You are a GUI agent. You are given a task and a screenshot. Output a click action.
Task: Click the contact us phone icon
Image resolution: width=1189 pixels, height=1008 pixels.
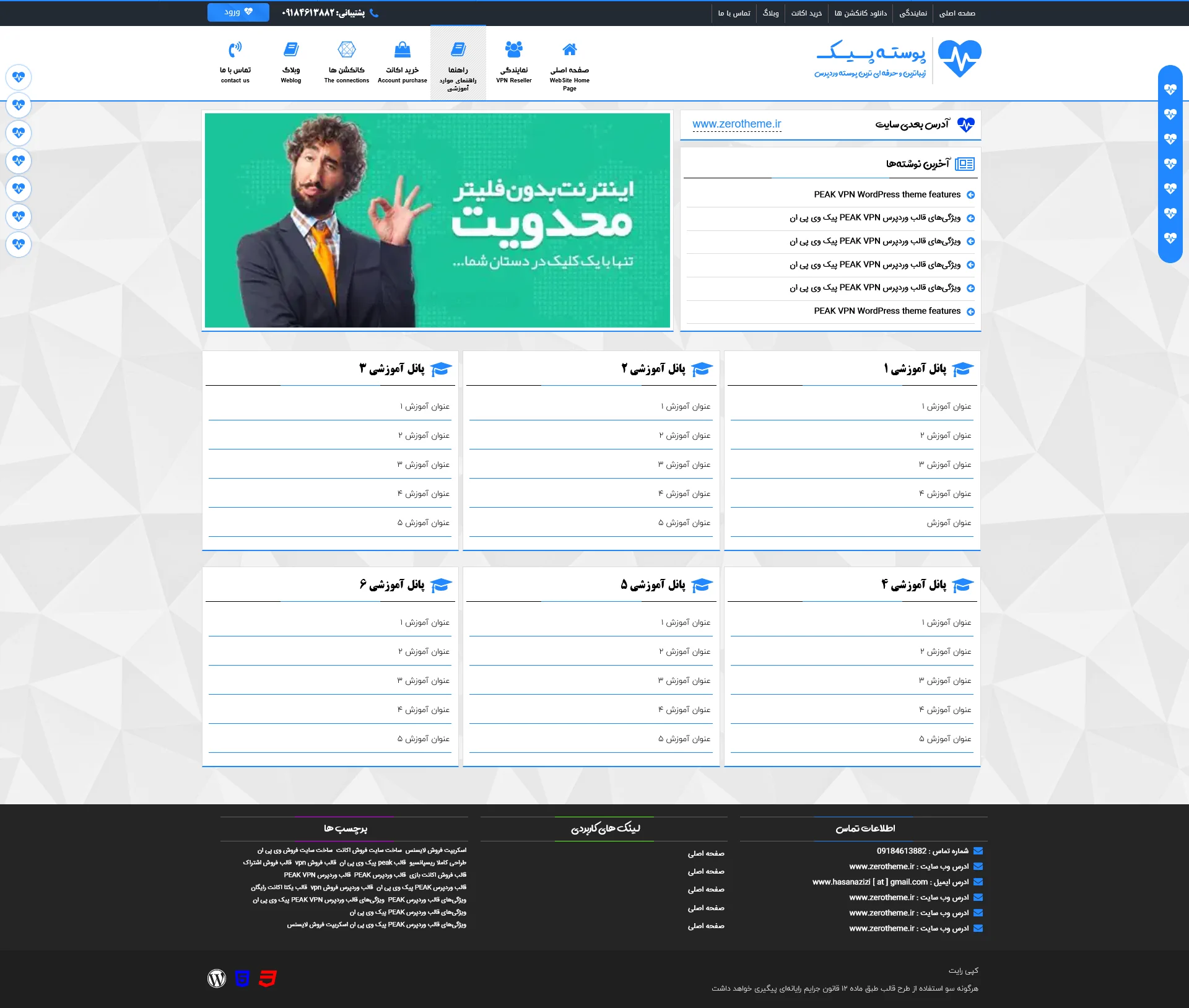tap(235, 50)
